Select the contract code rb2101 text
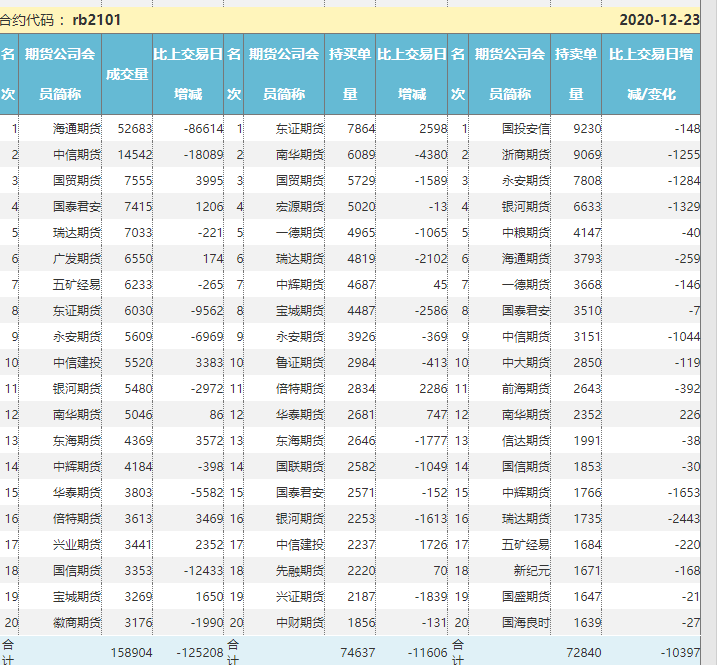 [97, 20]
